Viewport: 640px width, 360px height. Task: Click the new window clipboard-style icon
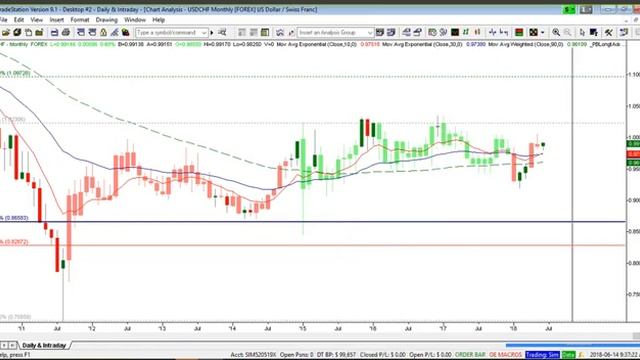tap(29, 32)
